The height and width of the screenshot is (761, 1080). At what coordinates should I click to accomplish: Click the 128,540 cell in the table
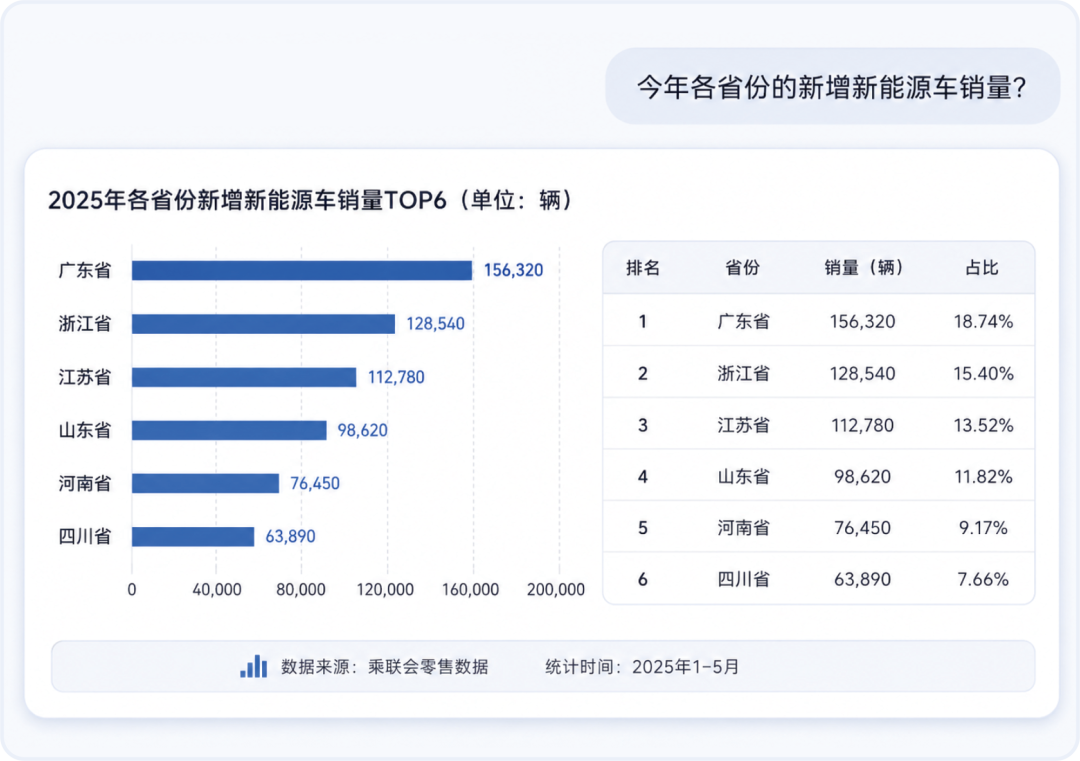862,373
